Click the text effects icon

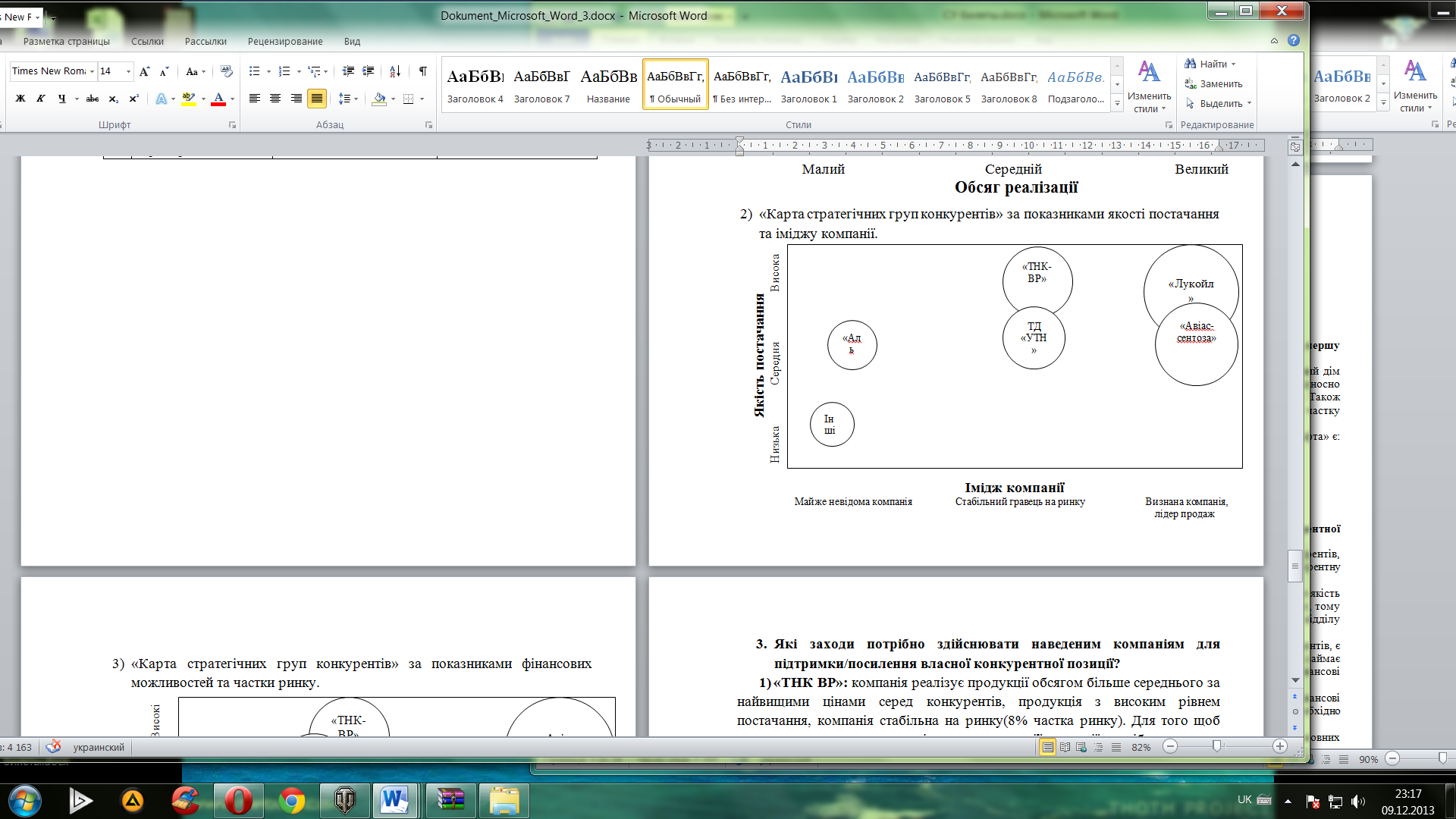162,99
